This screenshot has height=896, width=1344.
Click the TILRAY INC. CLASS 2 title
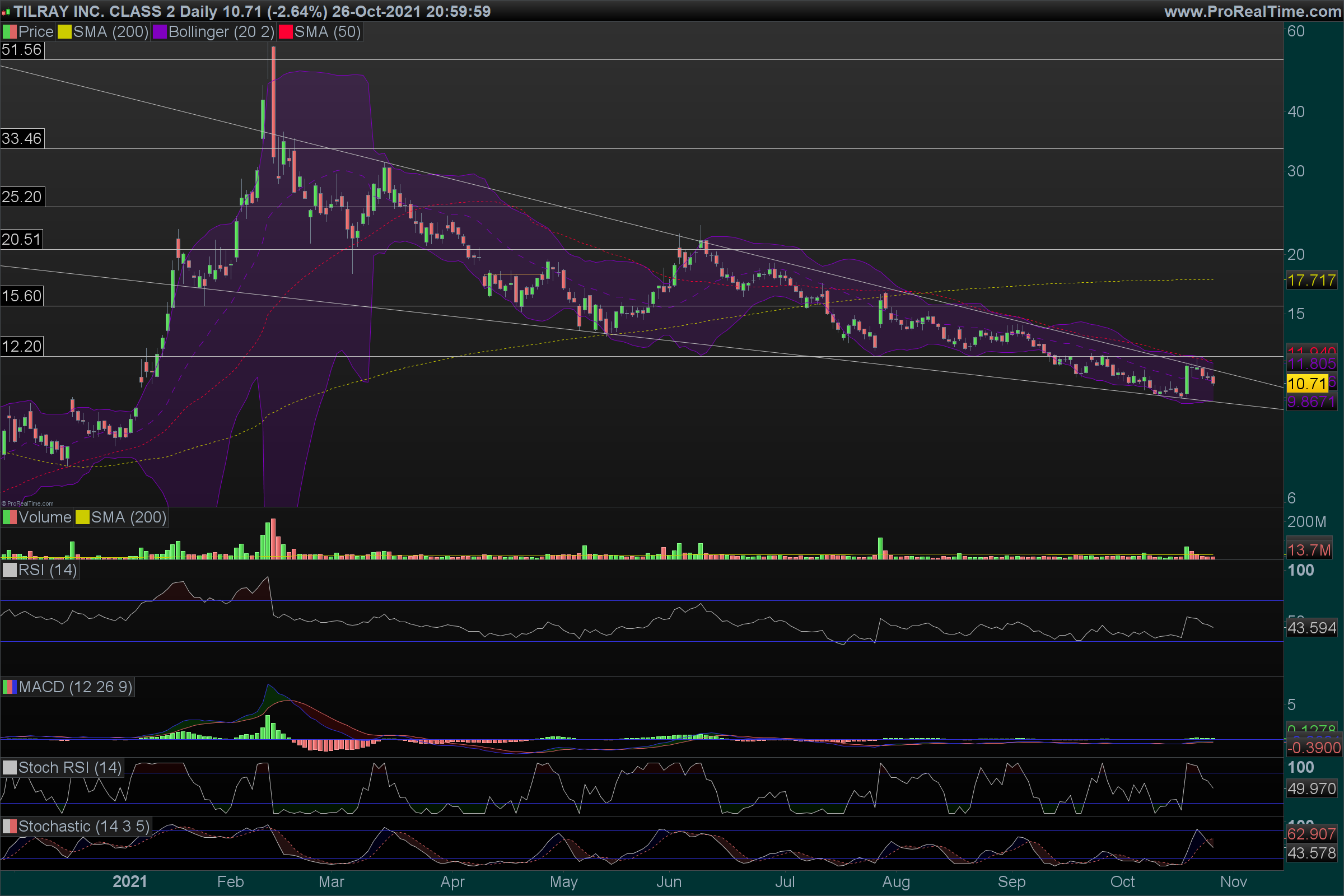[94, 11]
